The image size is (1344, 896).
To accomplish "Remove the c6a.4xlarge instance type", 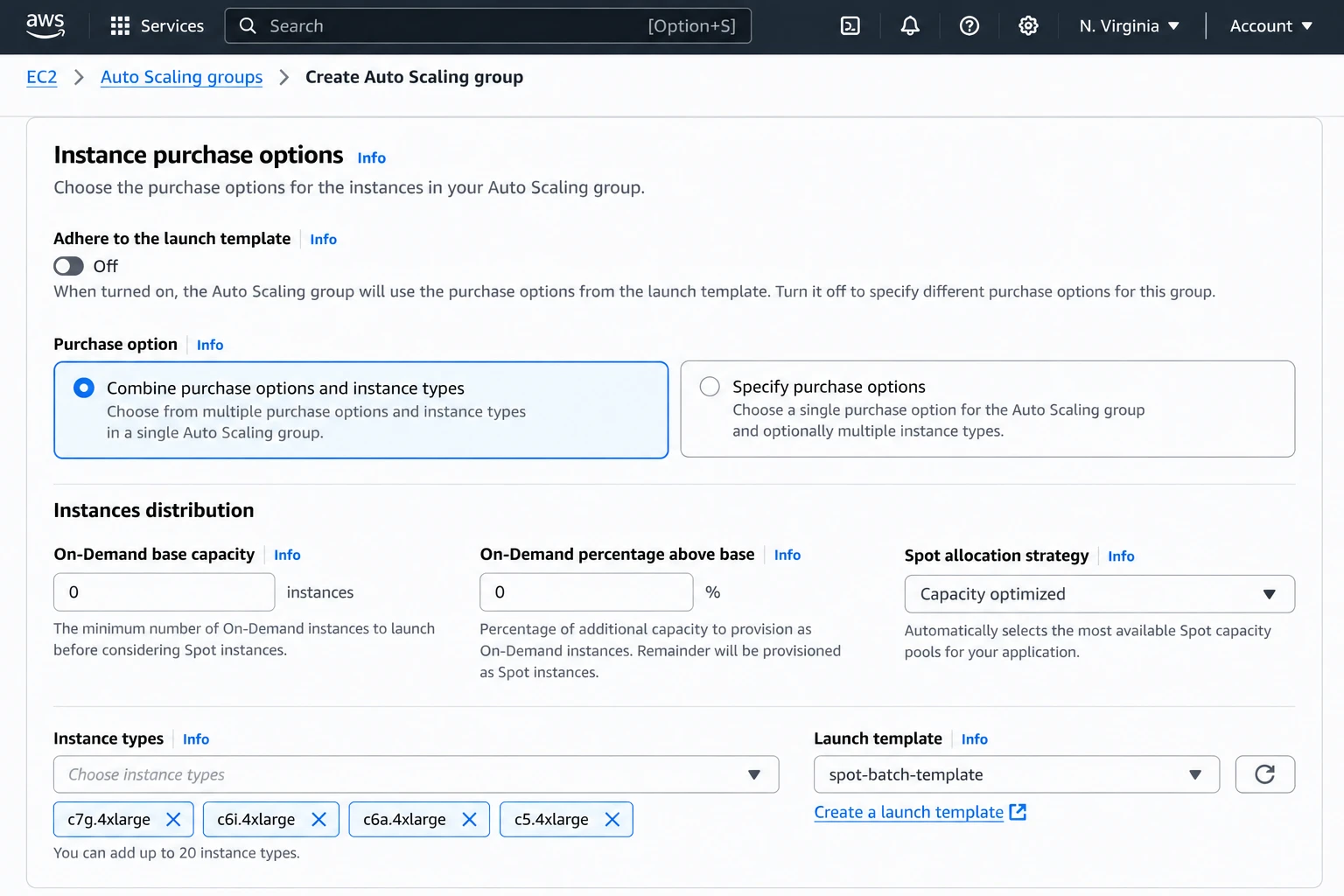I will [x=469, y=819].
